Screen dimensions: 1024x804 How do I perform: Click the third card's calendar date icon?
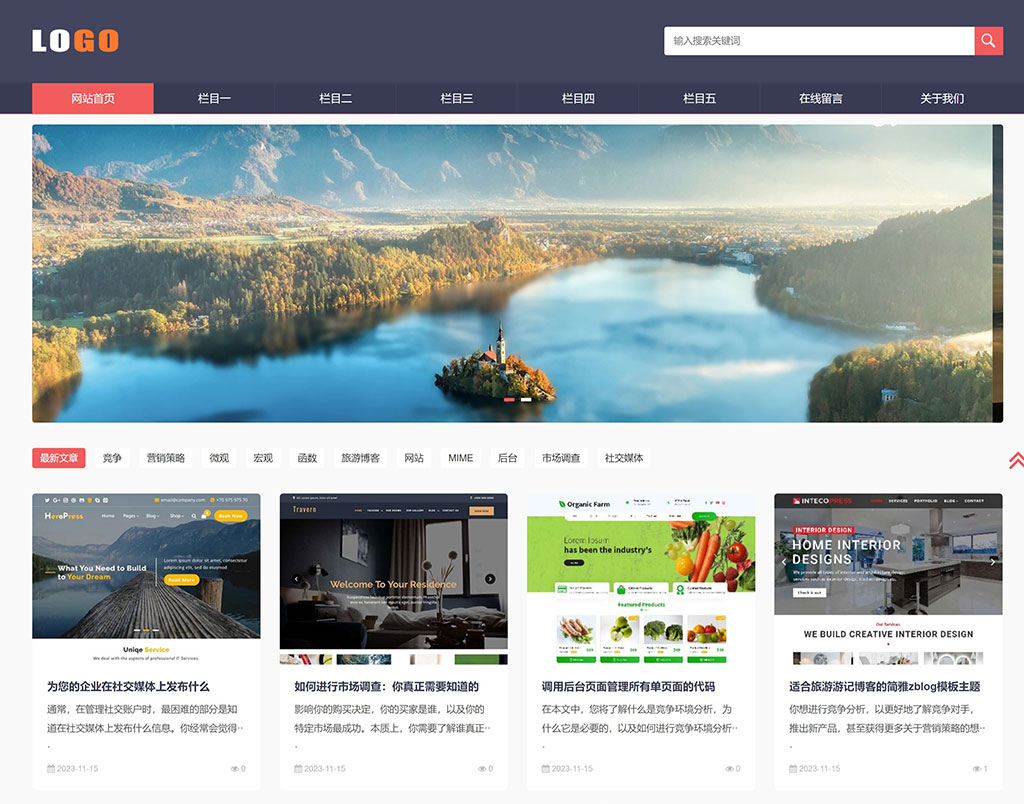(546, 769)
